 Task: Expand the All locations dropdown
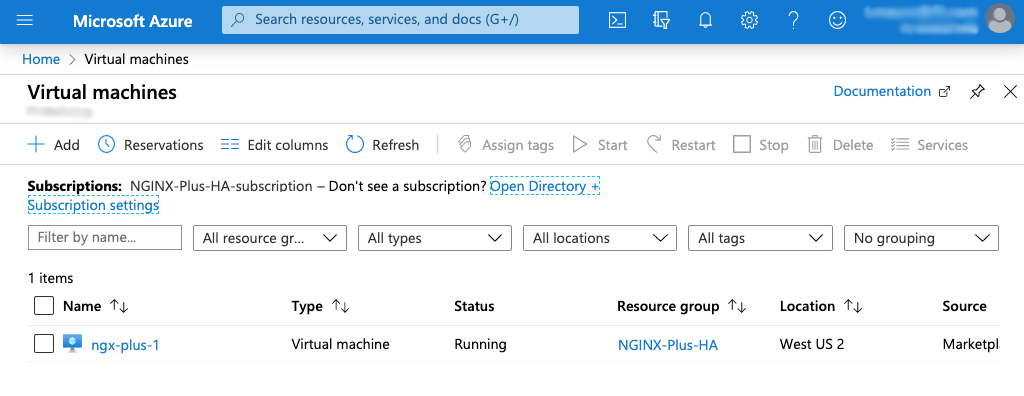pos(600,238)
